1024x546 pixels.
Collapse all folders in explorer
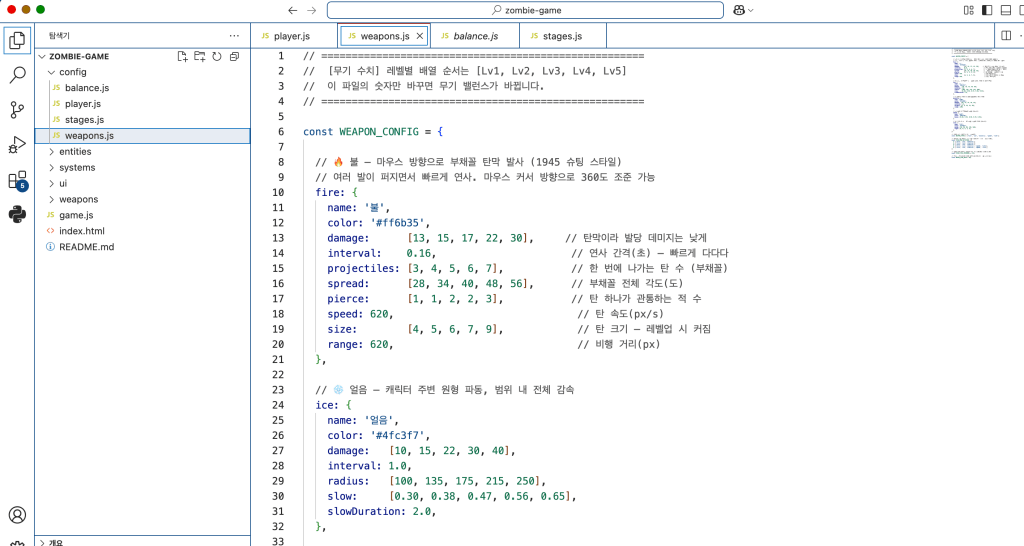[234, 56]
